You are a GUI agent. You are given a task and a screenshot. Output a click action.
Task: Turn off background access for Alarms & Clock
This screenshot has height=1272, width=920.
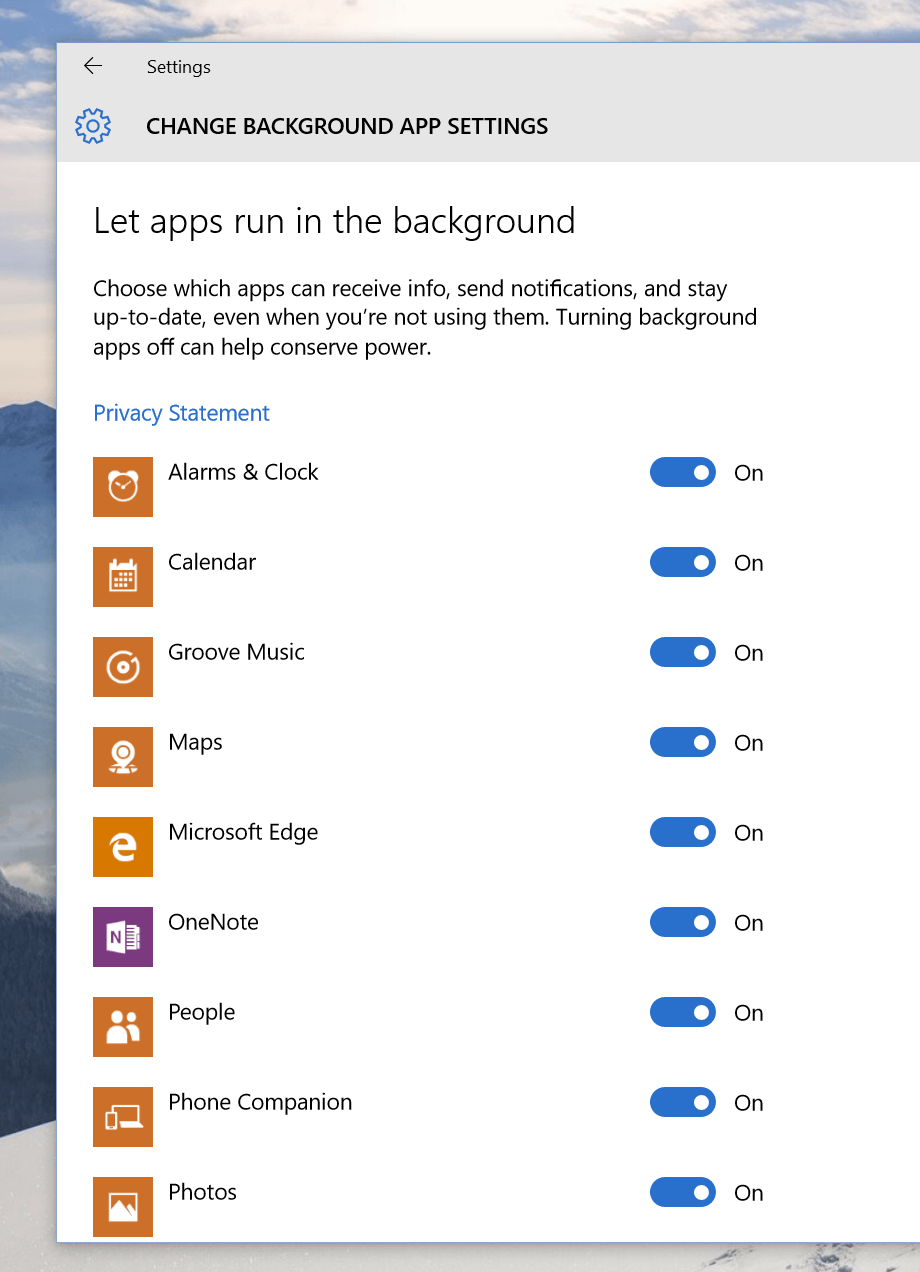683,472
